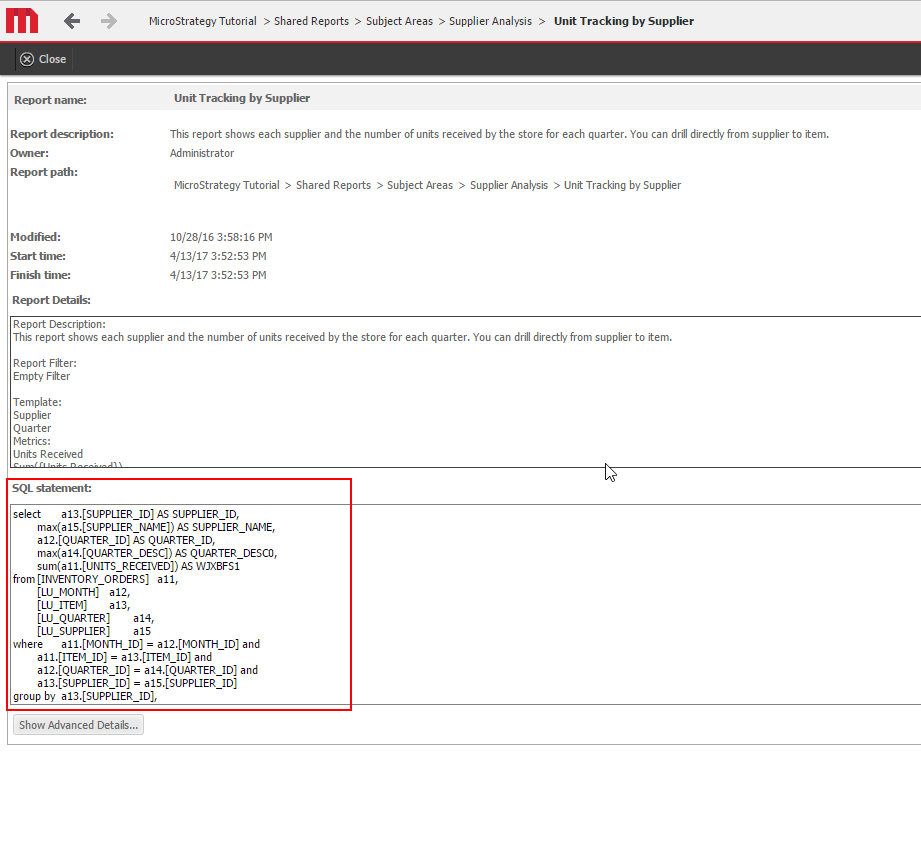
Task: Open Supplier Analysis in top breadcrumb
Action: point(490,21)
